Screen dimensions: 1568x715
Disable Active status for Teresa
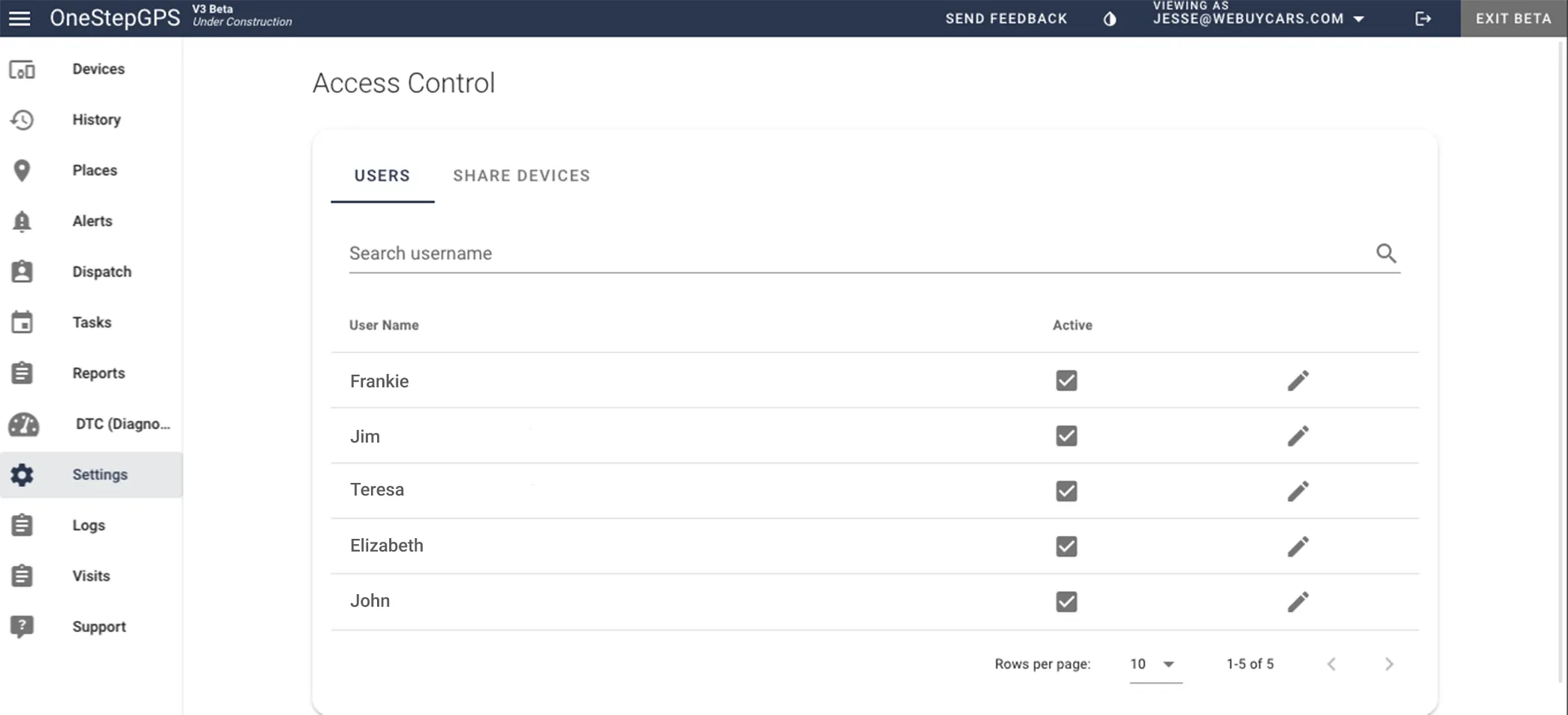coord(1066,490)
